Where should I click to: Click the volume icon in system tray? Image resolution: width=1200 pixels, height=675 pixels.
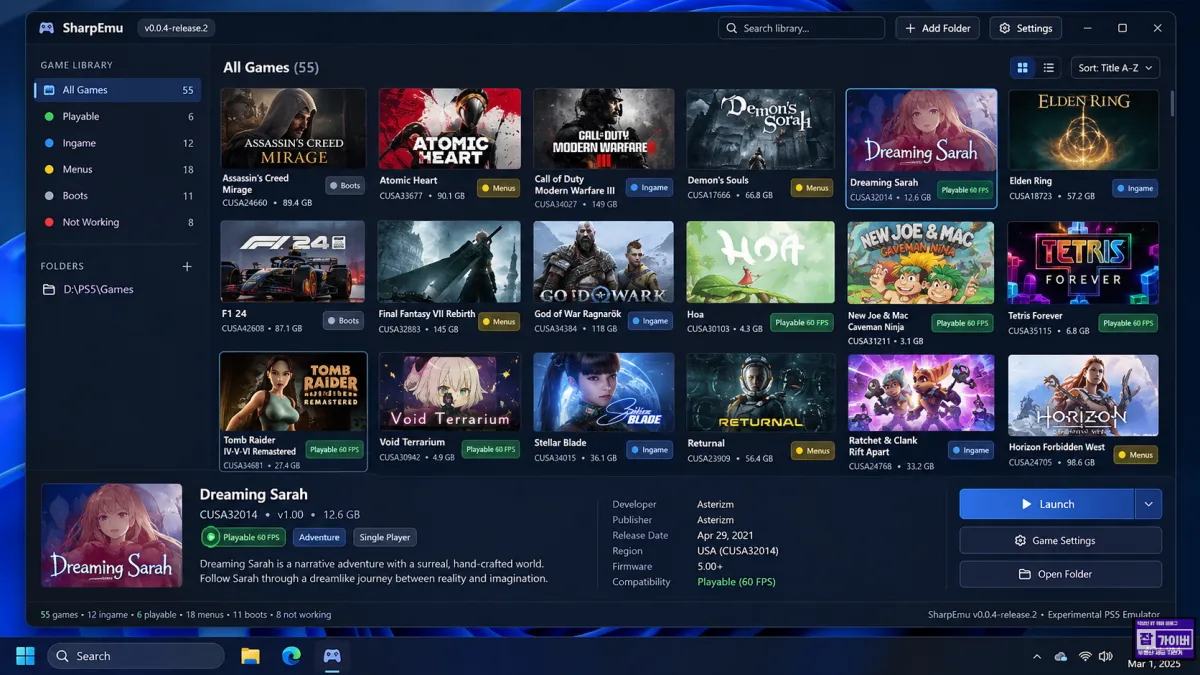pyautogui.click(x=1105, y=657)
